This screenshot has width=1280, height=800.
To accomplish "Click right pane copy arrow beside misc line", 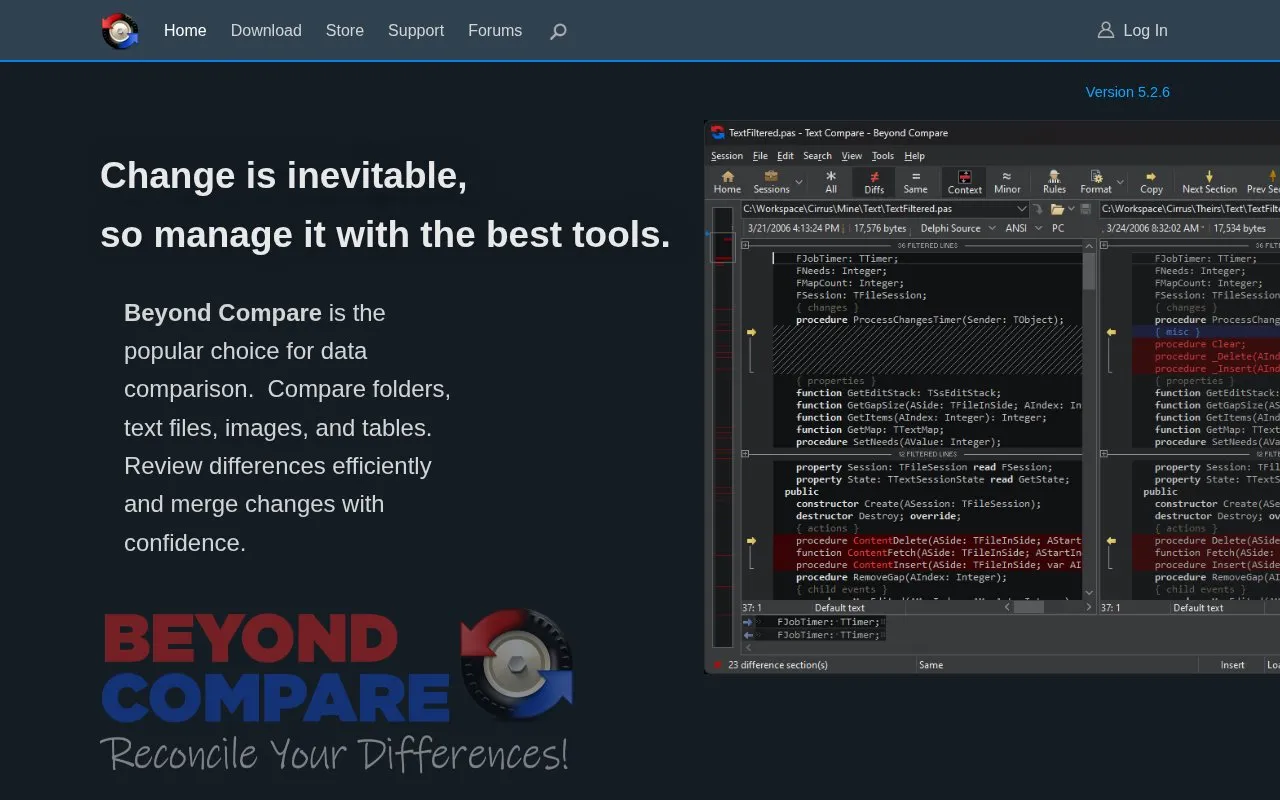I will pos(1110,332).
